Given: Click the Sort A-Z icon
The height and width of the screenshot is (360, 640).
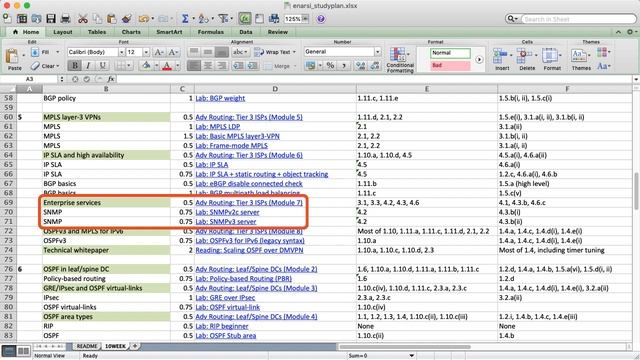Looking at the screenshot, I should [203, 18].
